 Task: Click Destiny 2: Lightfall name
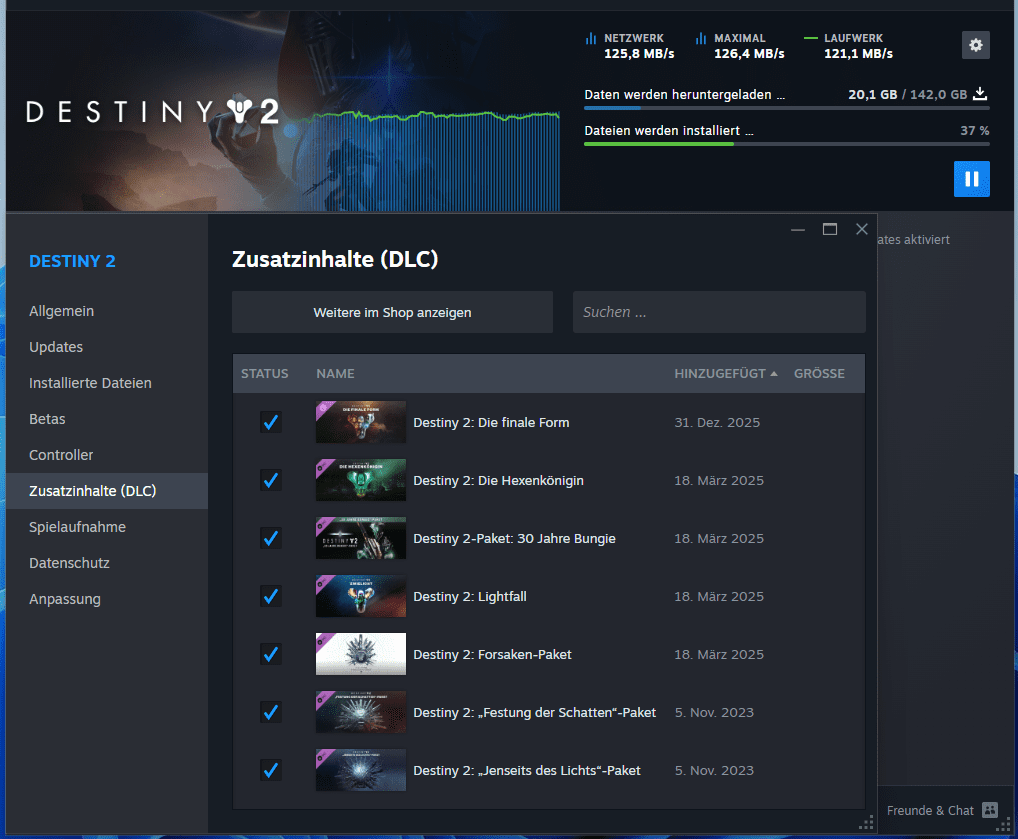coord(470,596)
